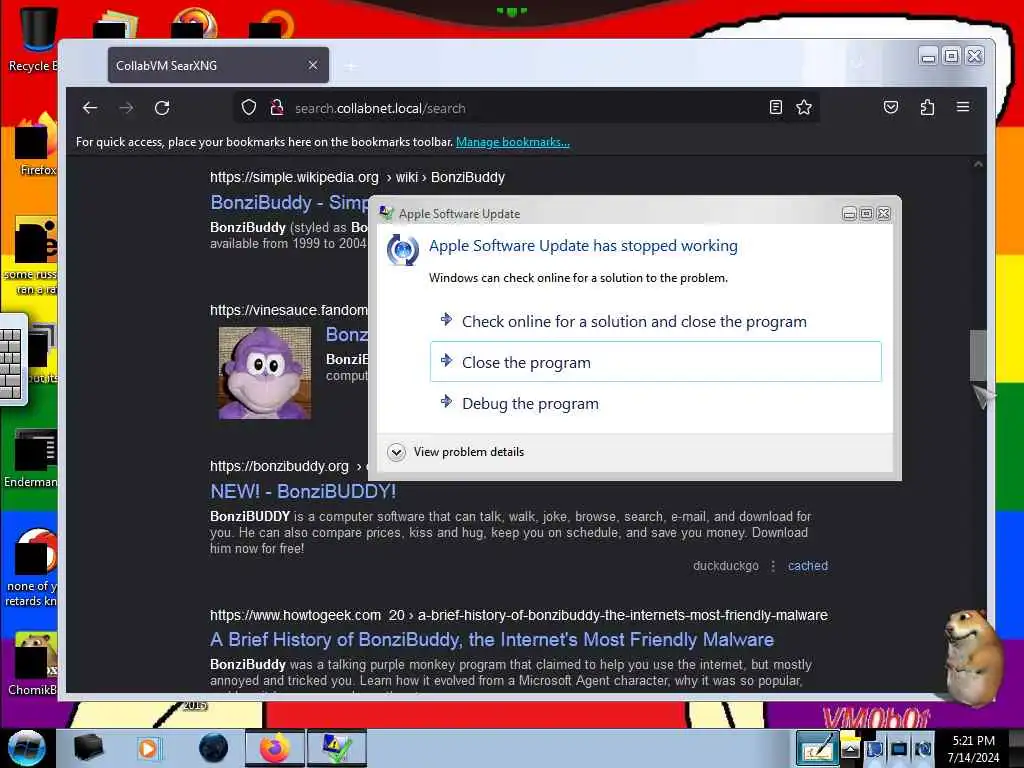Open tracking protection shield icon
This screenshot has height=768, width=1024.
(249, 107)
